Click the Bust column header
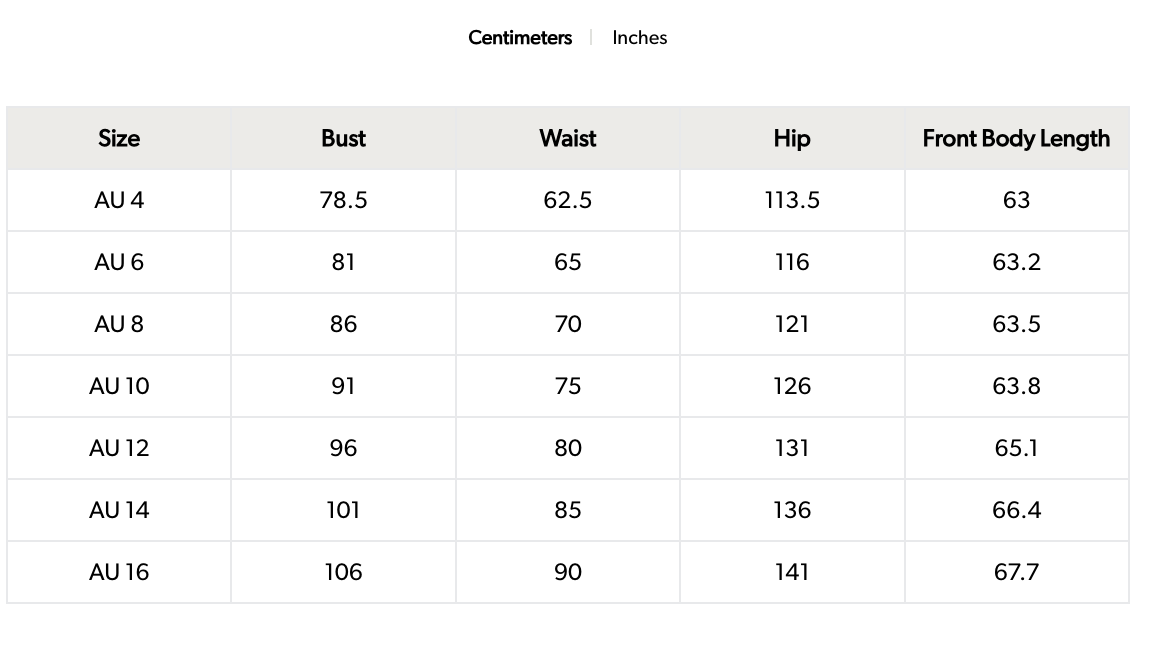Image resolution: width=1156 pixels, height=652 pixels. coord(343,138)
